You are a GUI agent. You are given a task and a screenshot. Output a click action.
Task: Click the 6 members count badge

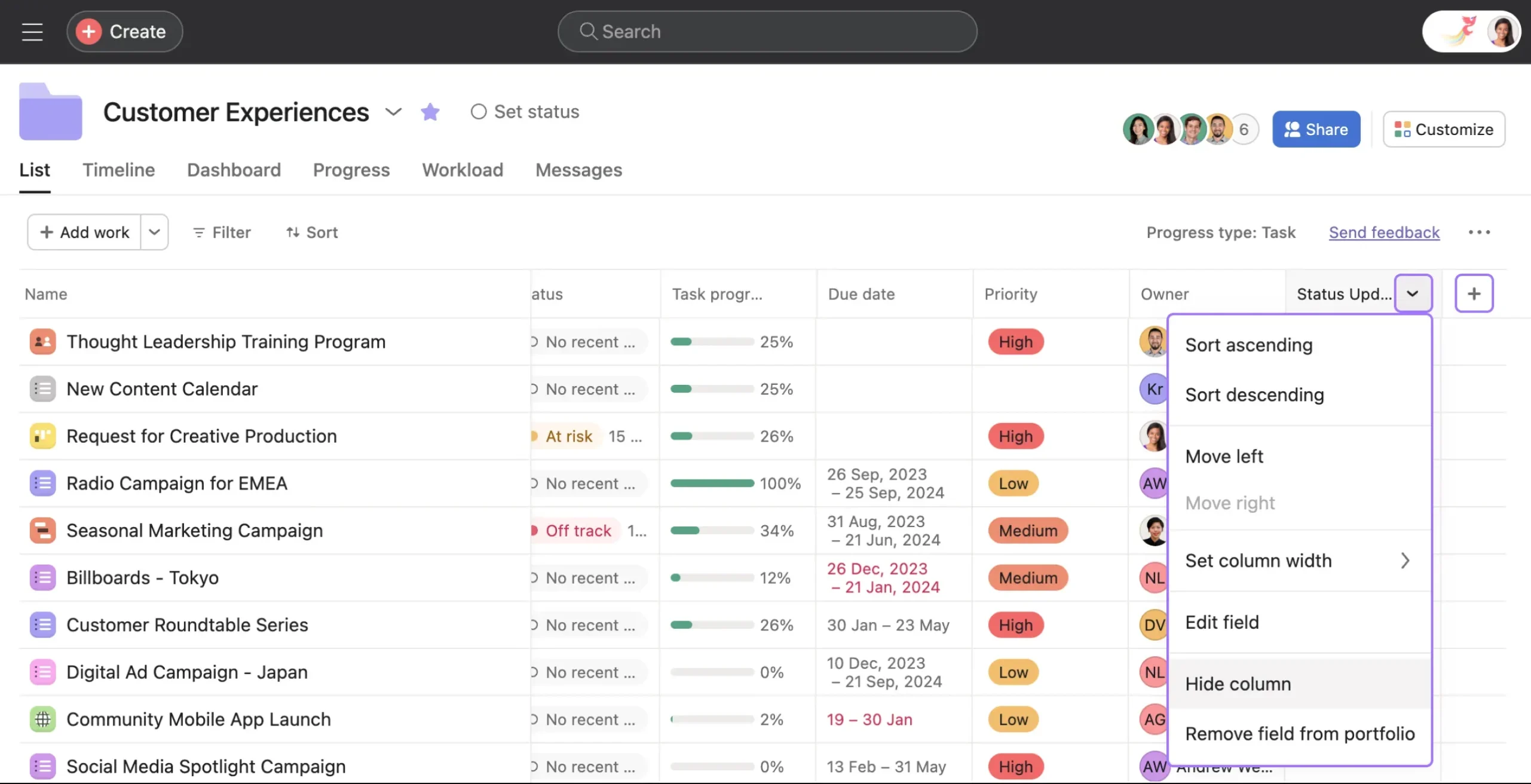tap(1244, 129)
